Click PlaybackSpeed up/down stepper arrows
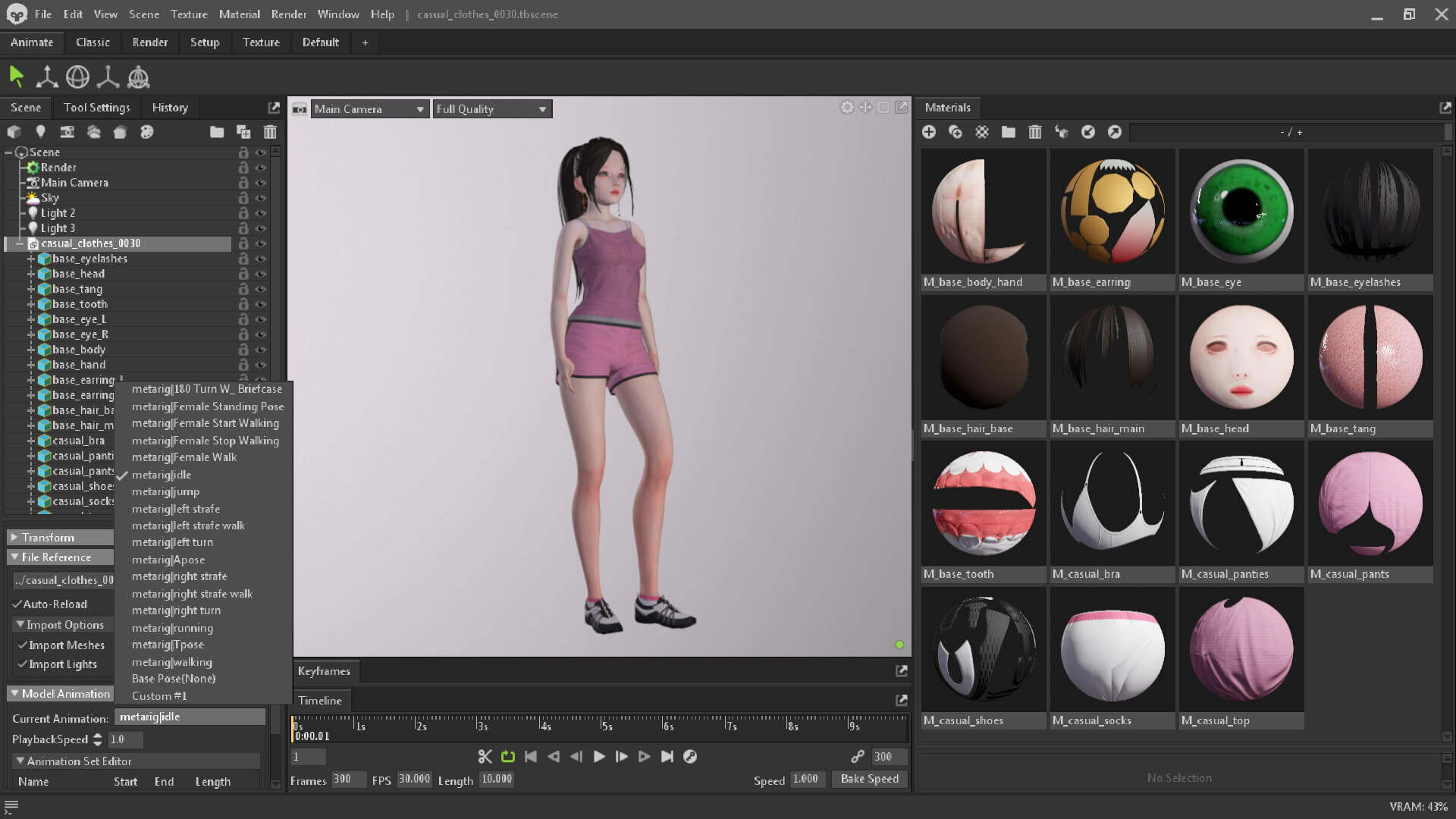Screen dimensions: 1456x819 pyautogui.click(x=98, y=739)
